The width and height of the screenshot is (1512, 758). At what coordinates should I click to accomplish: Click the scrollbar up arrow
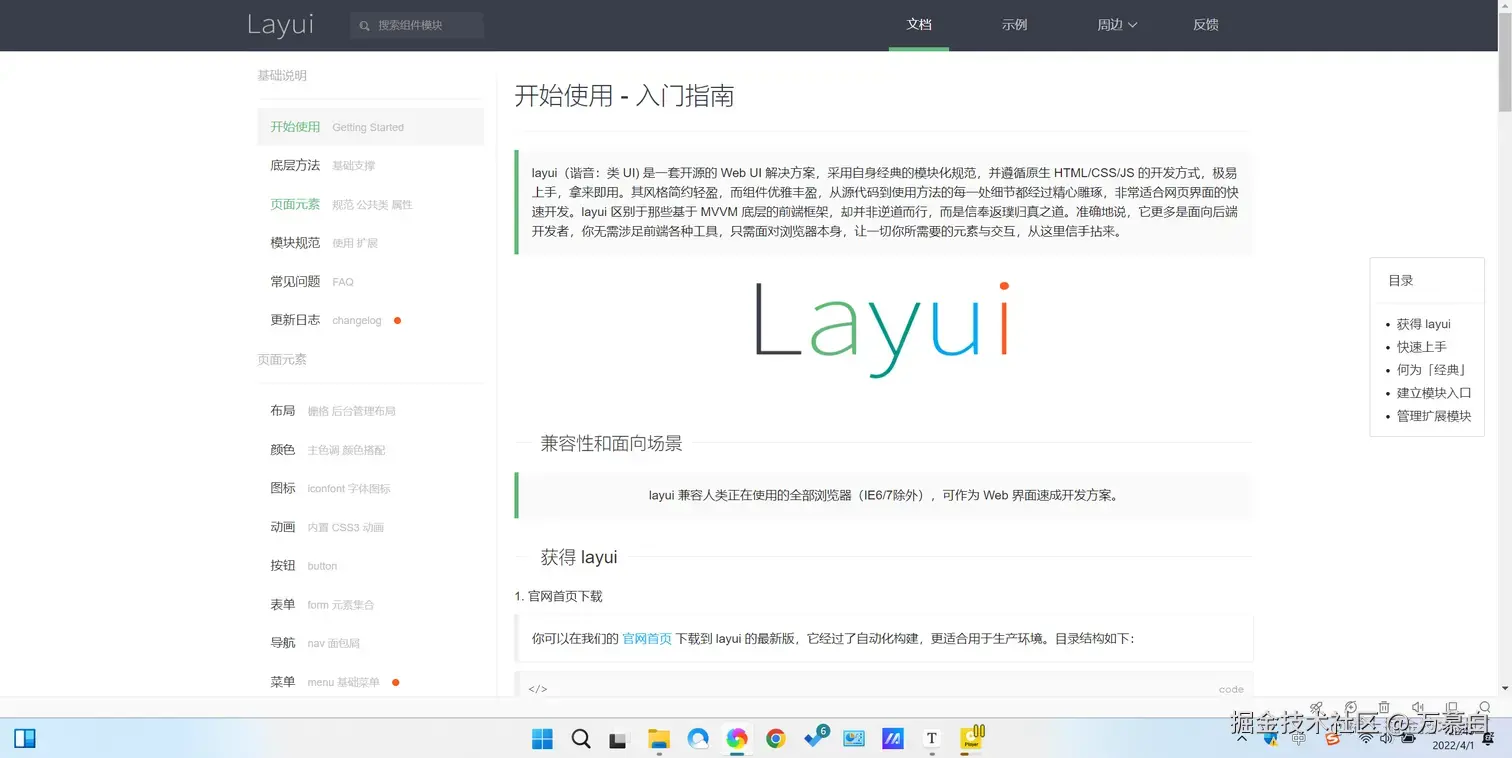1505,6
